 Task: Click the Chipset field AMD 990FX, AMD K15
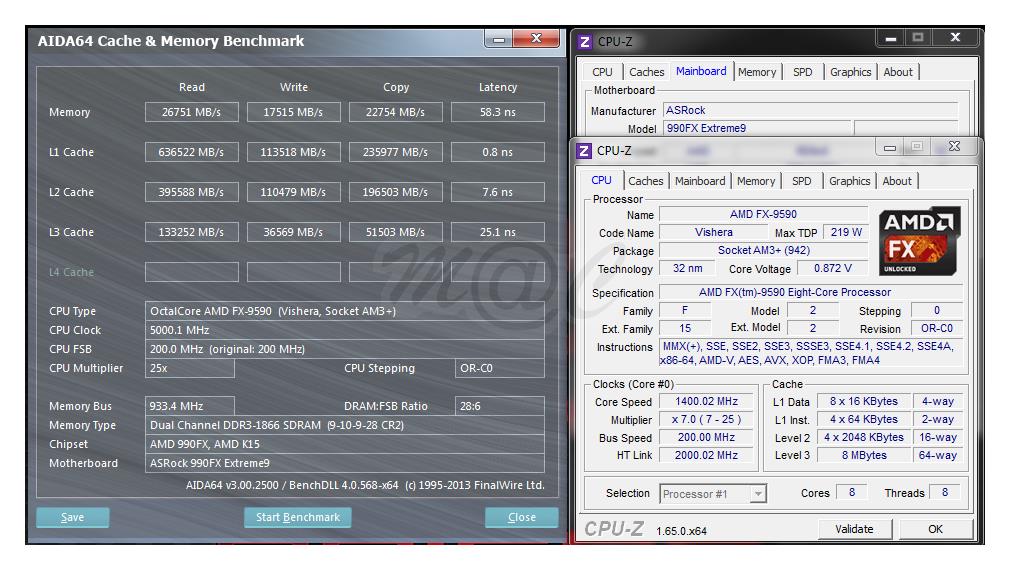click(x=345, y=444)
